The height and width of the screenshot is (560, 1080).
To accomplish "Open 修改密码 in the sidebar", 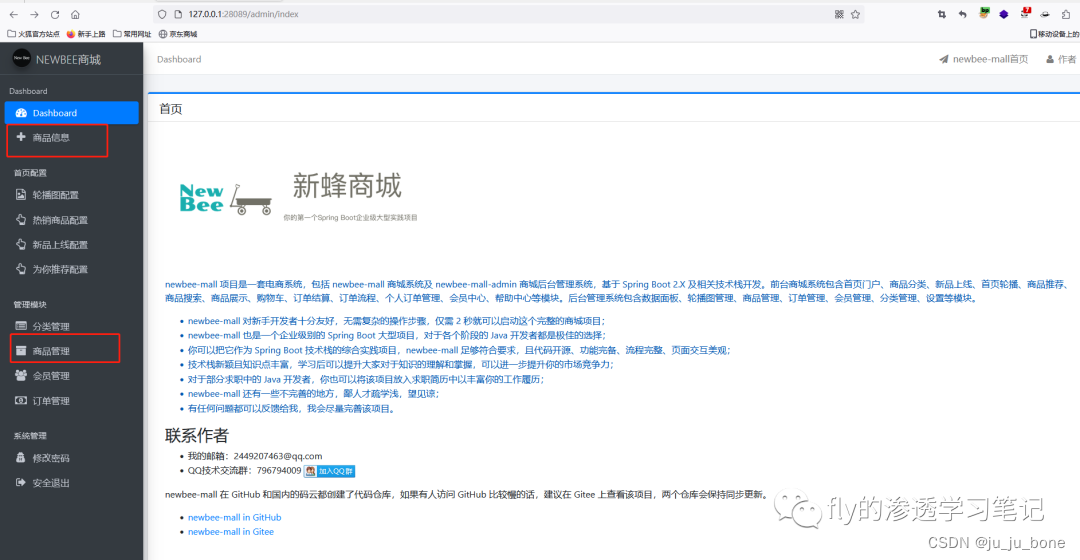I will (x=51, y=458).
